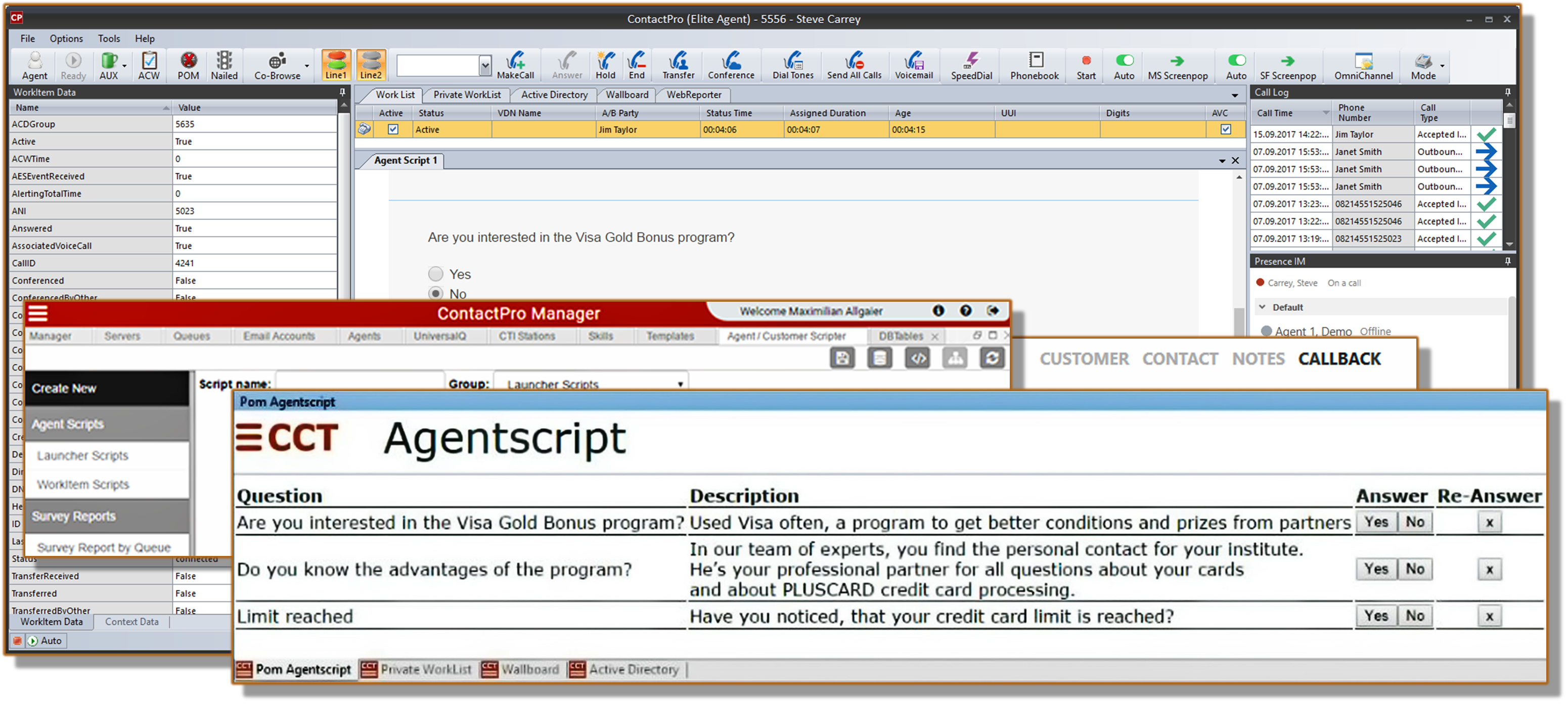
Task: Answer Yes for advantages of the program
Action: 1376,569
